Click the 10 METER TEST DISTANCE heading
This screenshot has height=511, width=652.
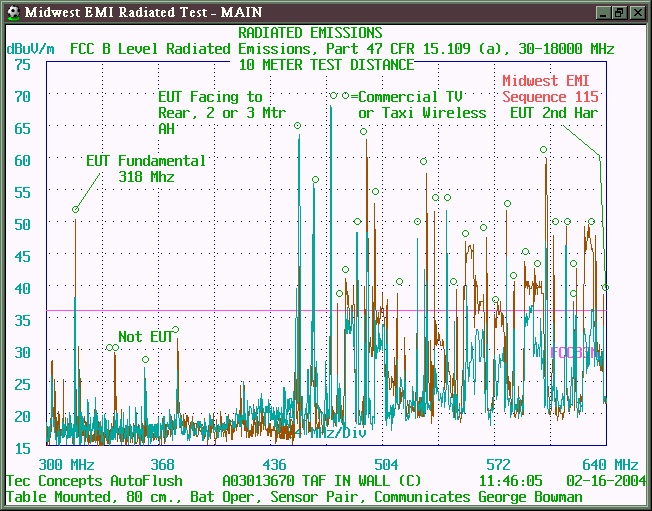[x=326, y=65]
